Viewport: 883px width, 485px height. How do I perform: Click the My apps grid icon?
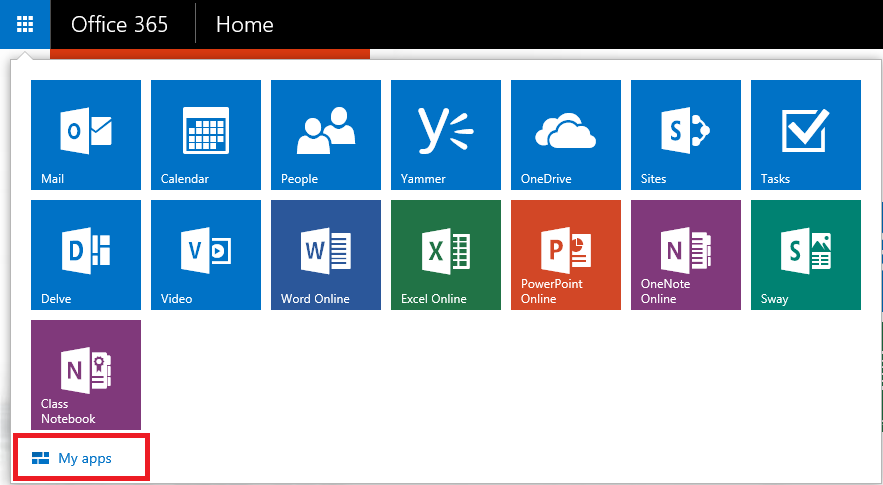pyautogui.click(x=41, y=458)
